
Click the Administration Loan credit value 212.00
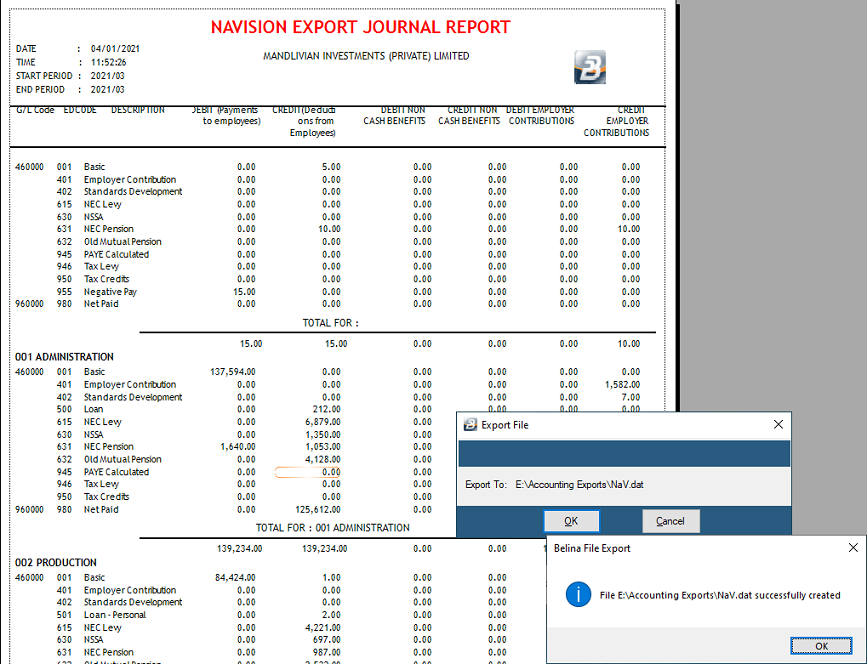[326, 409]
